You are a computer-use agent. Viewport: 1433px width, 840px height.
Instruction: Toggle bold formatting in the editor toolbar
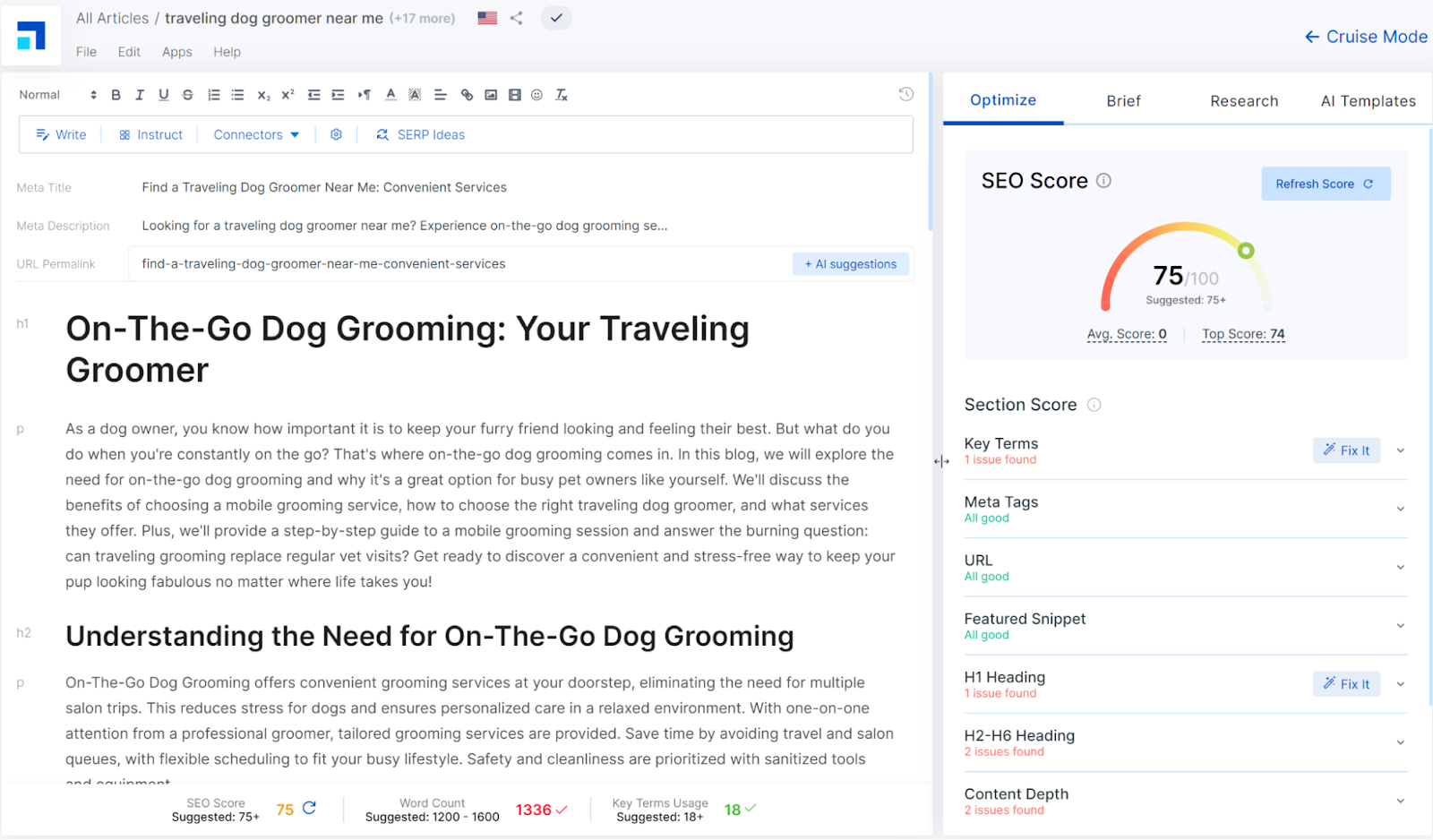click(116, 95)
